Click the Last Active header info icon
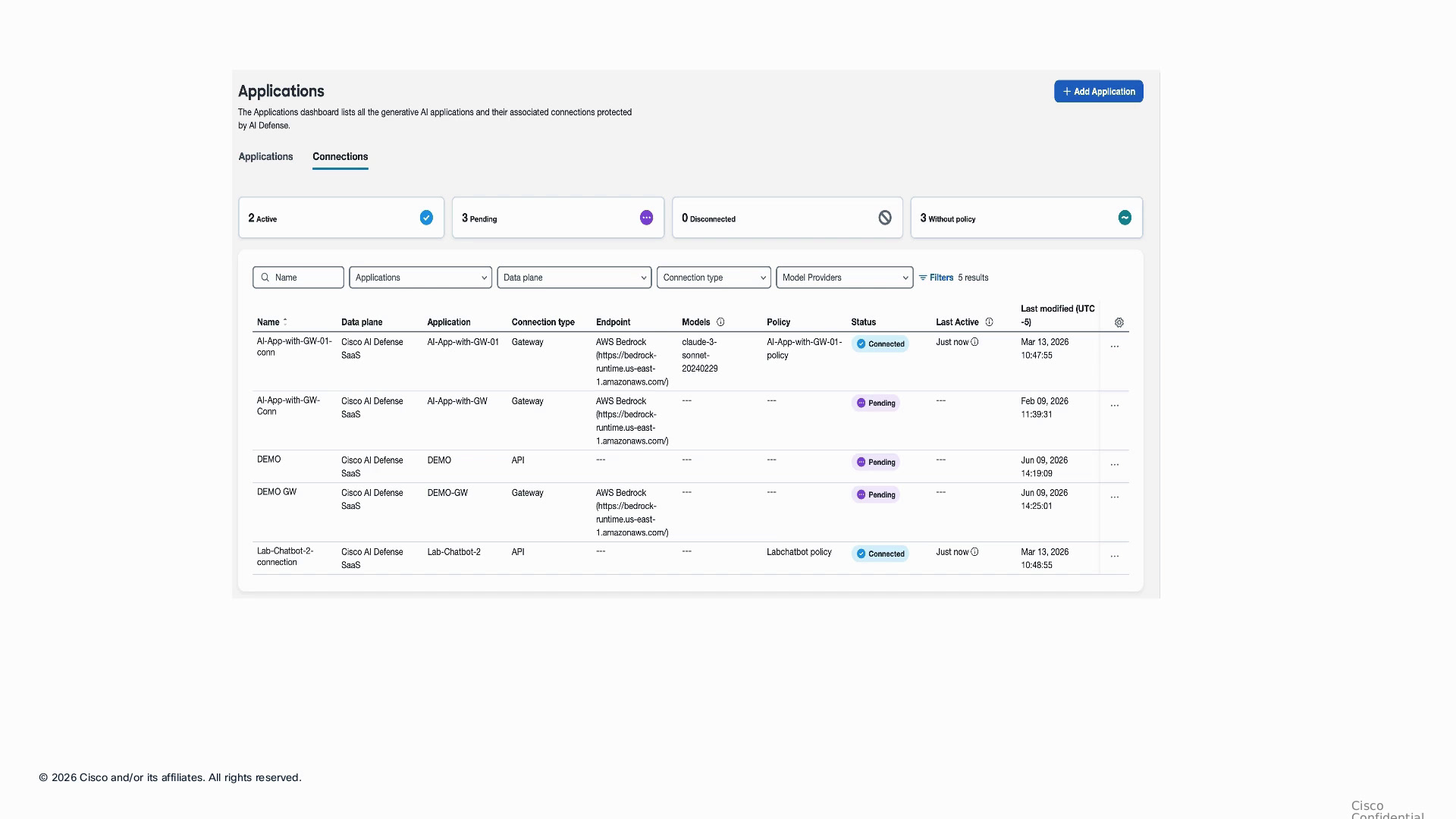1456x819 pixels. click(x=989, y=322)
